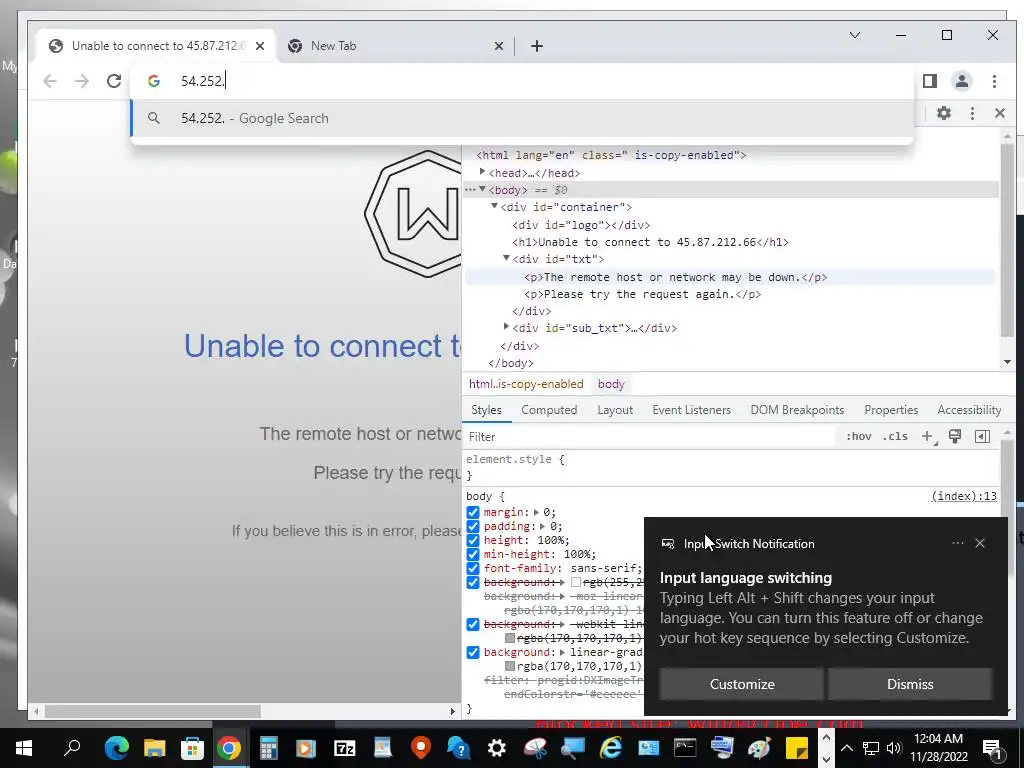Select html.is-copy-enabled in the breadcrumb
The width and height of the screenshot is (1024, 768).
pyautogui.click(x=526, y=384)
